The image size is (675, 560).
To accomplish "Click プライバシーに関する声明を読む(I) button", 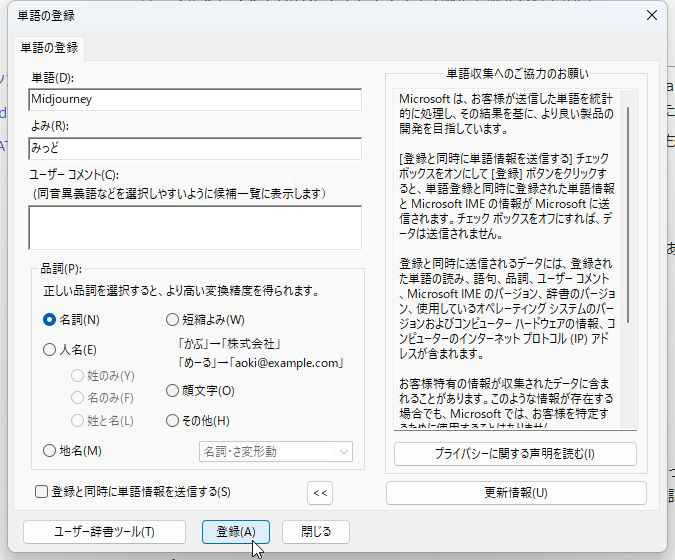I will pos(515,454).
